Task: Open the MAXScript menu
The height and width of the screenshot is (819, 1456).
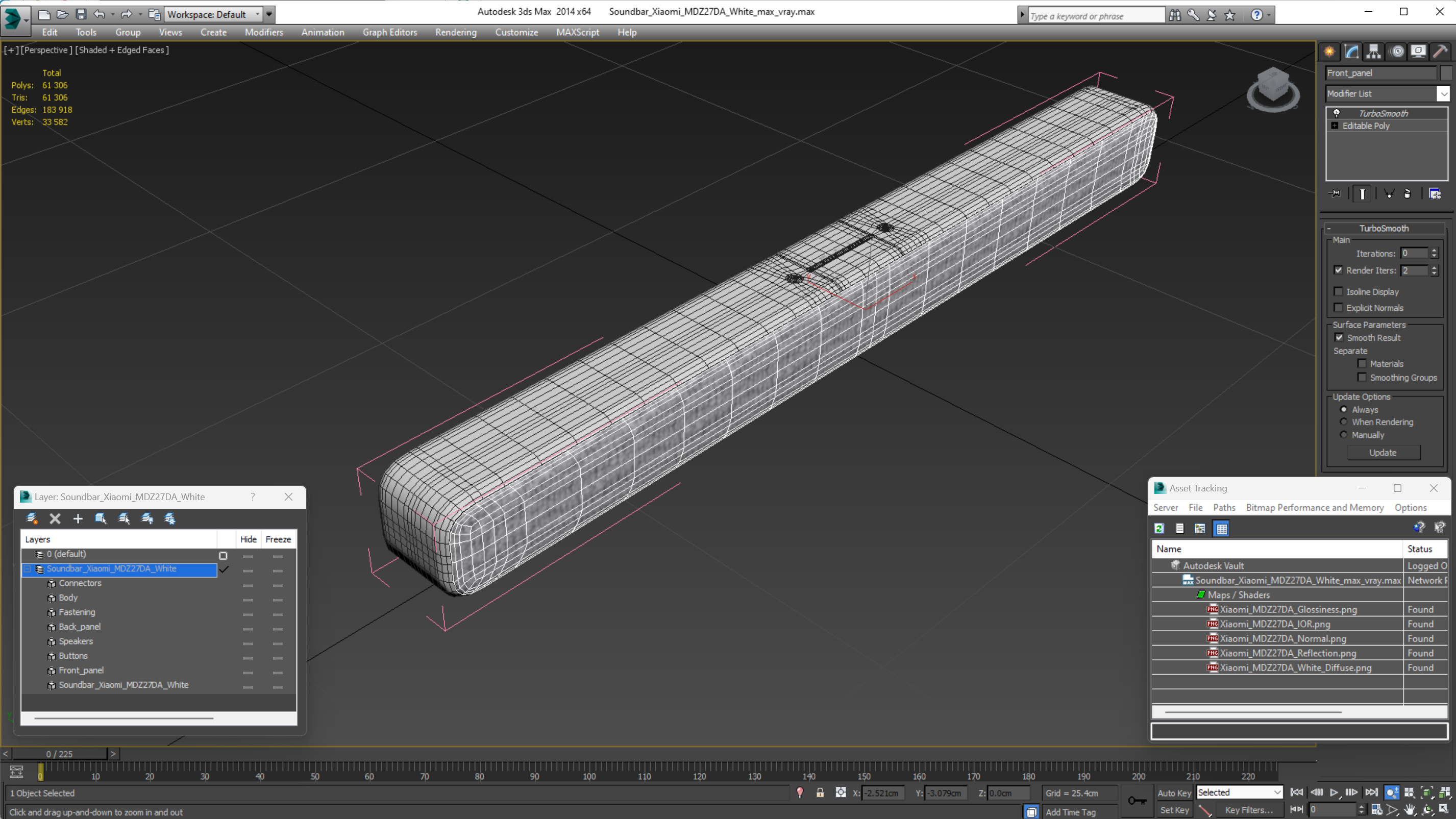Action: 578,32
